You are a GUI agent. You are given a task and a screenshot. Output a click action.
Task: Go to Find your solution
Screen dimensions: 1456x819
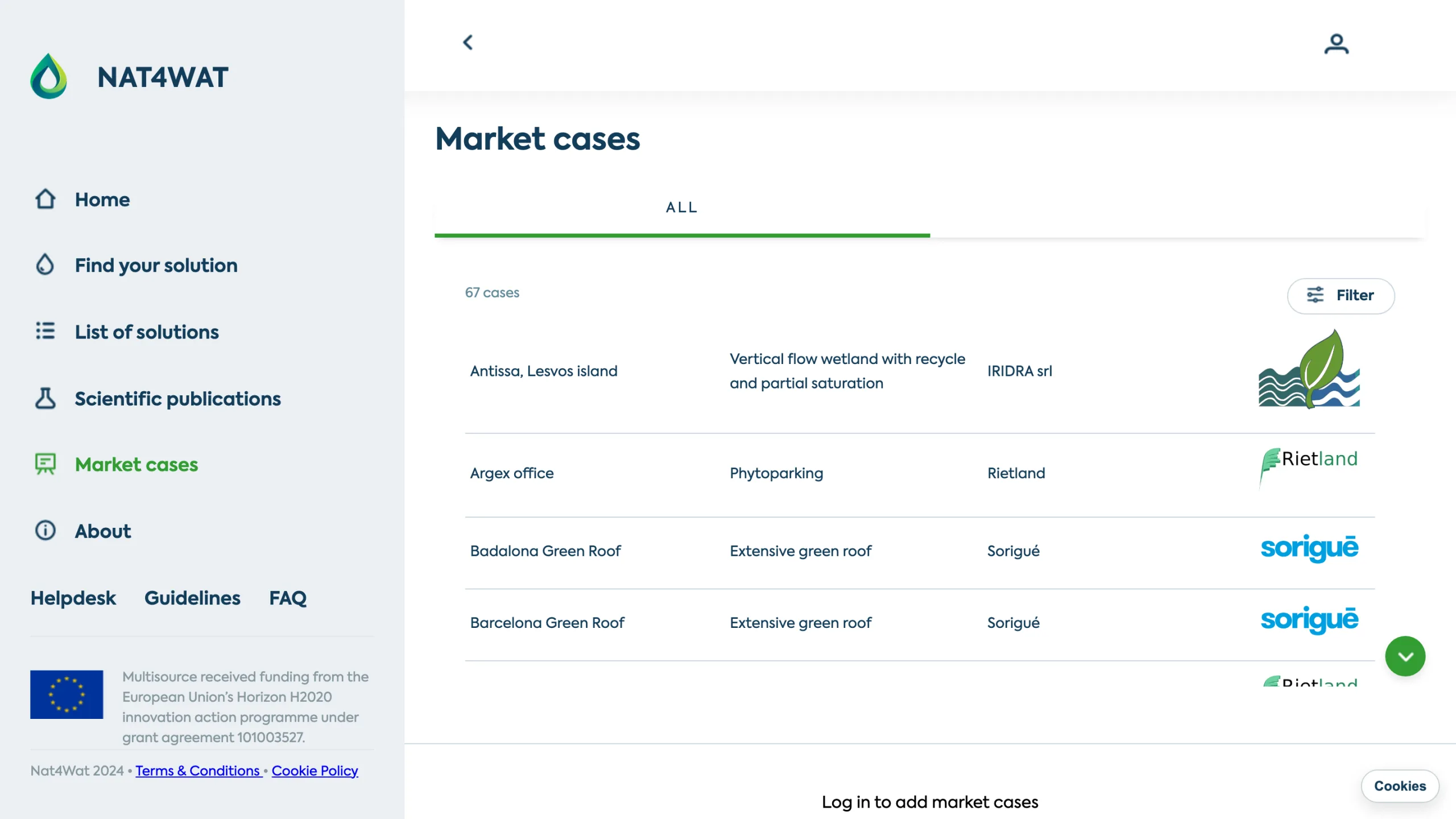click(x=156, y=266)
